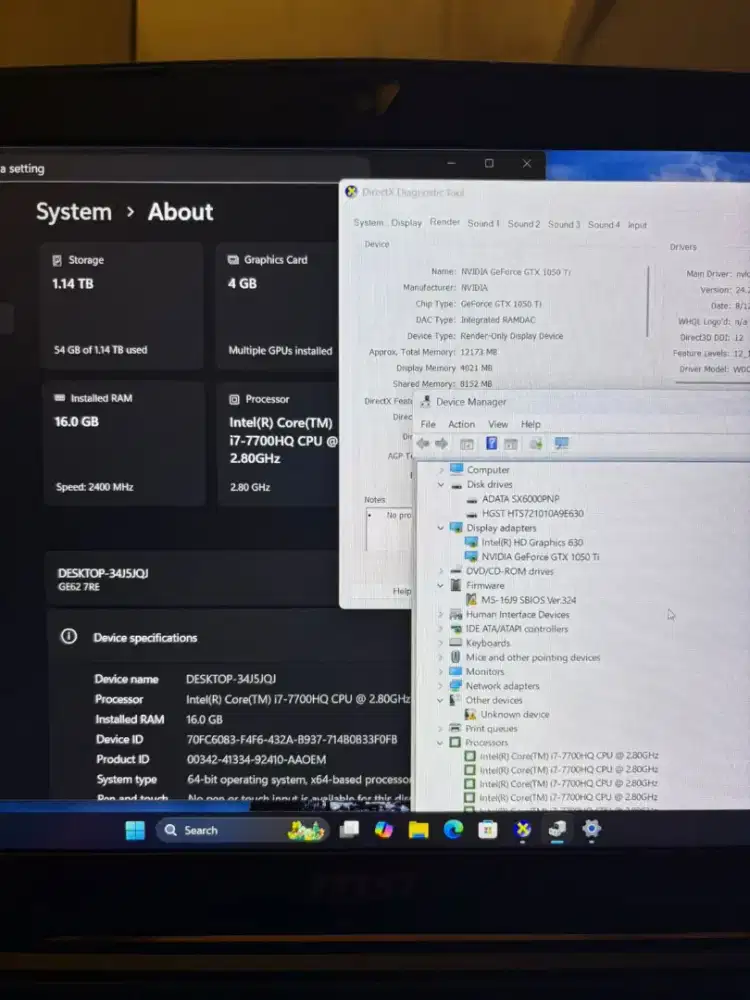The image size is (750, 1000).
Task: Open the View menu in Device Manager
Action: click(498, 424)
